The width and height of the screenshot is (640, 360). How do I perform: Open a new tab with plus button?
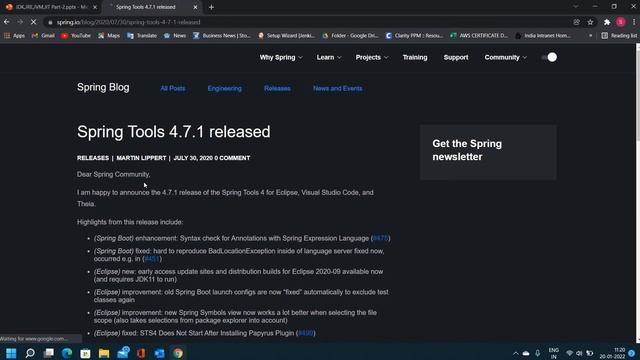[x=211, y=7]
